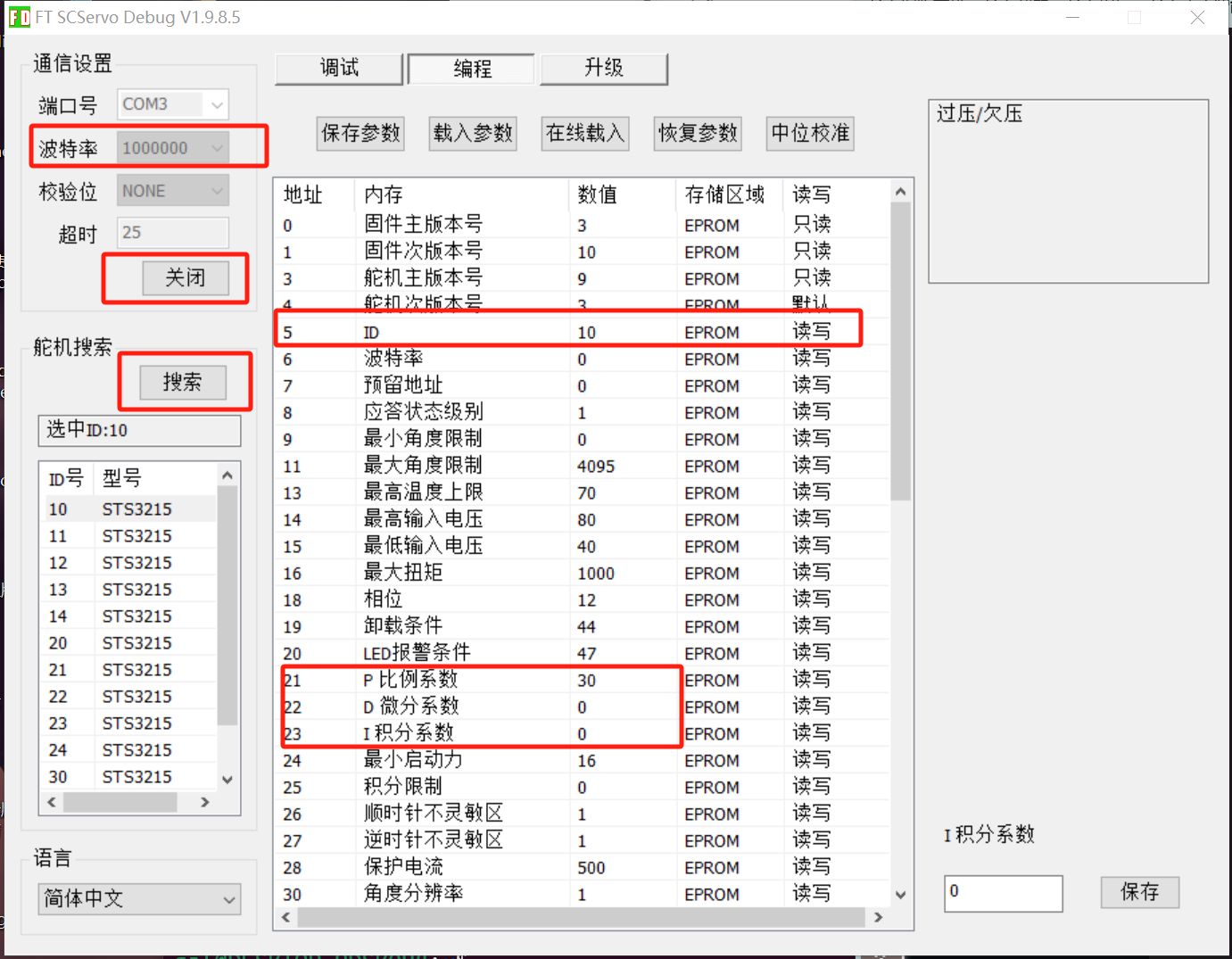Screen dimensions: 1232x959
Task: Click the 载入参数 button
Action: (473, 134)
